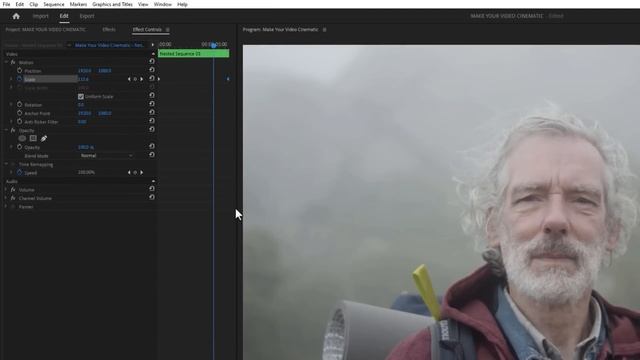Select the Nested Sequence 01 clip bar

click(x=193, y=53)
